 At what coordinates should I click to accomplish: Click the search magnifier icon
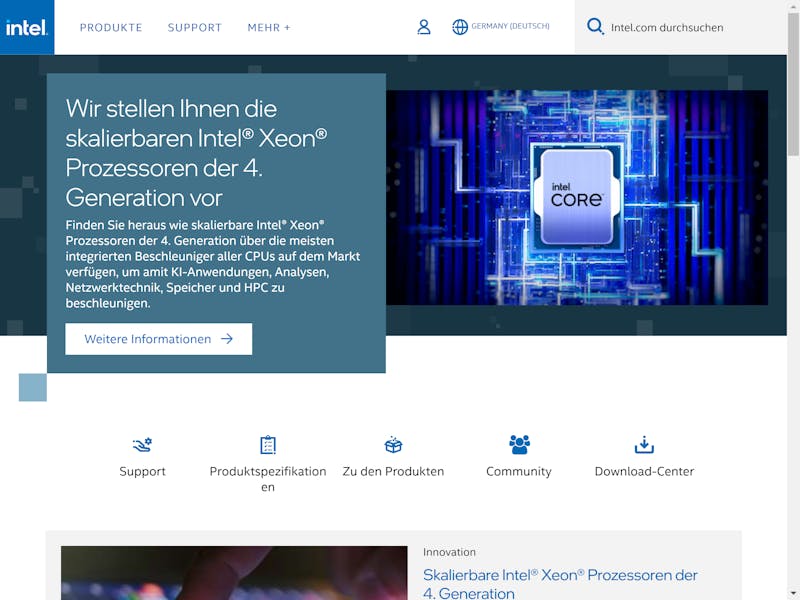click(595, 27)
